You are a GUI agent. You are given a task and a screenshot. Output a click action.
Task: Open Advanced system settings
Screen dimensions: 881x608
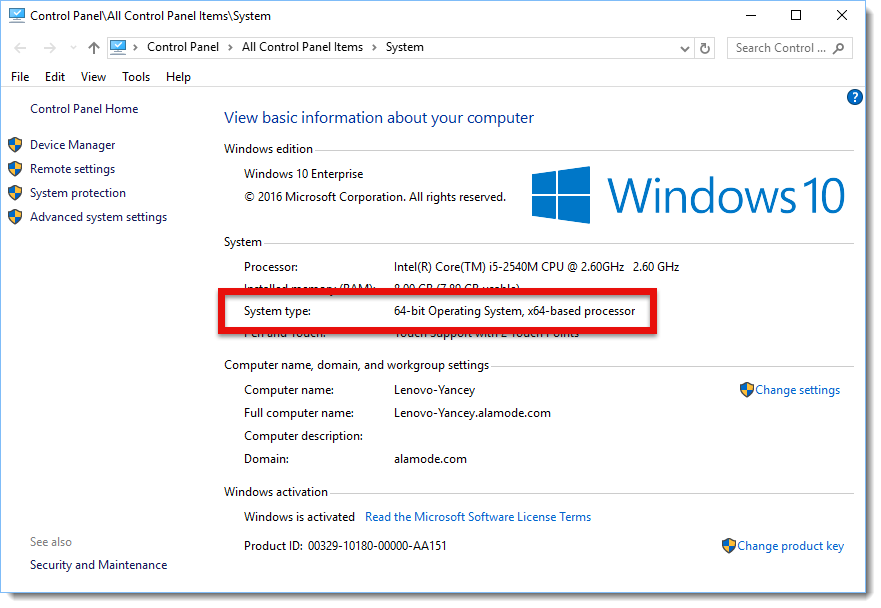[98, 217]
